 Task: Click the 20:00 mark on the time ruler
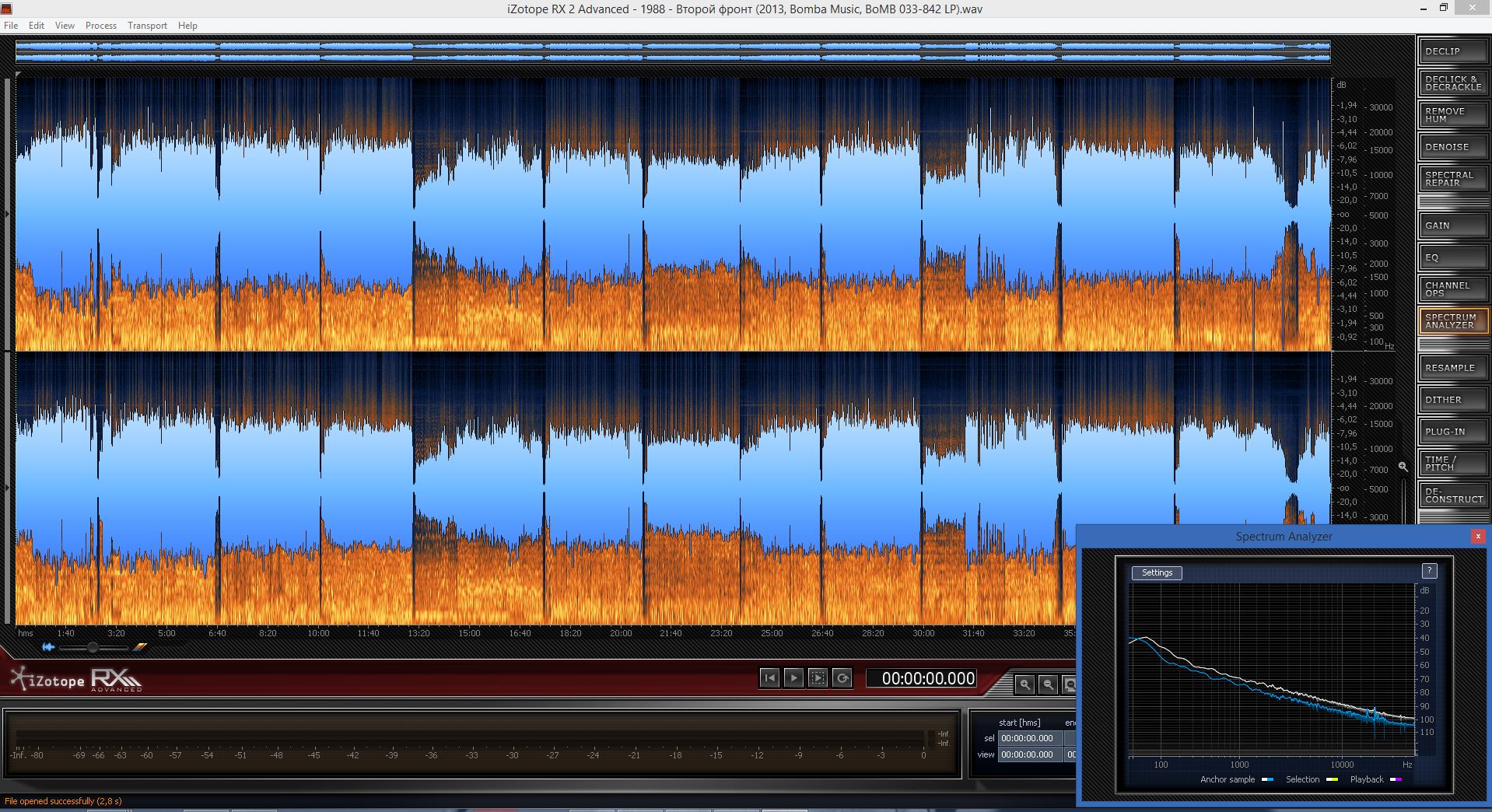(621, 633)
